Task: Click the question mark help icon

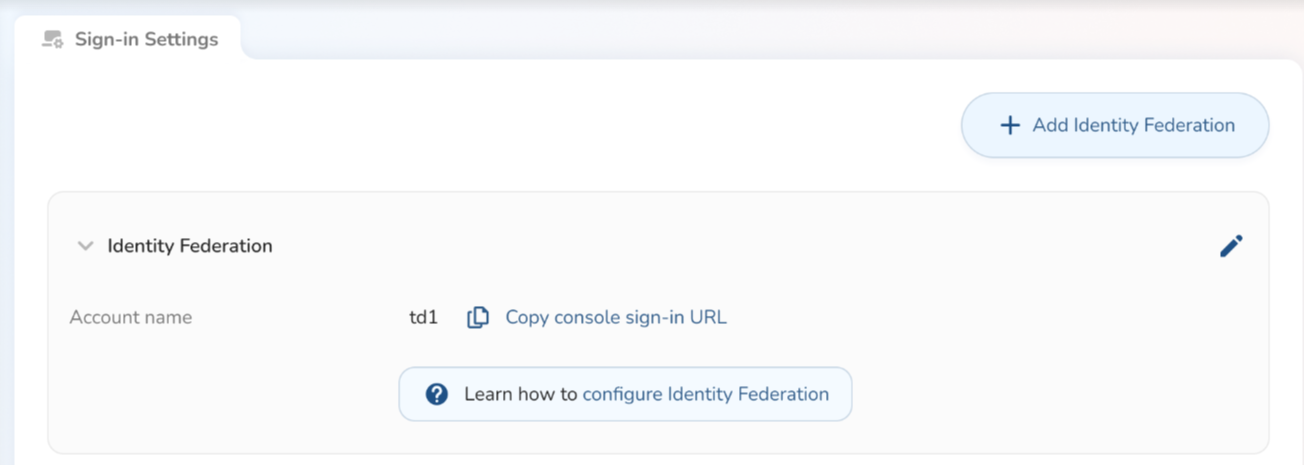Action: point(436,394)
